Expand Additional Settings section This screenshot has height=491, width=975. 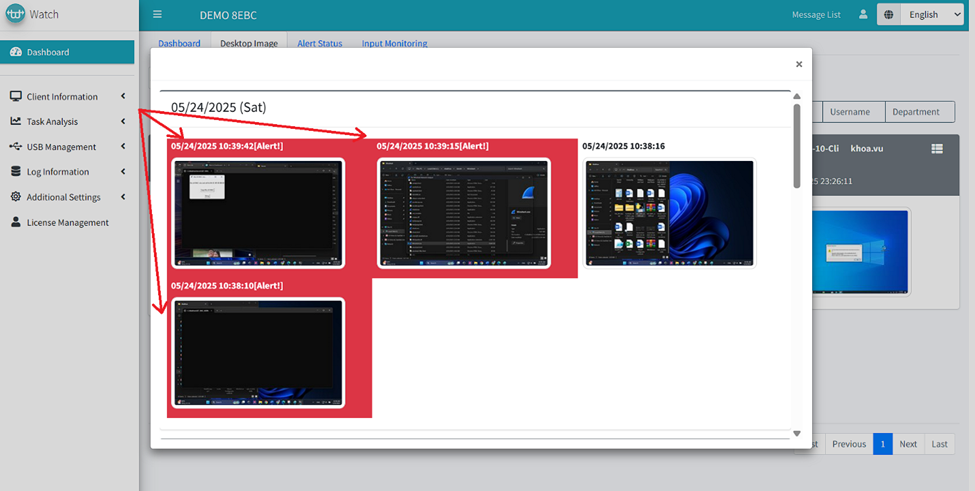[x=63, y=197]
